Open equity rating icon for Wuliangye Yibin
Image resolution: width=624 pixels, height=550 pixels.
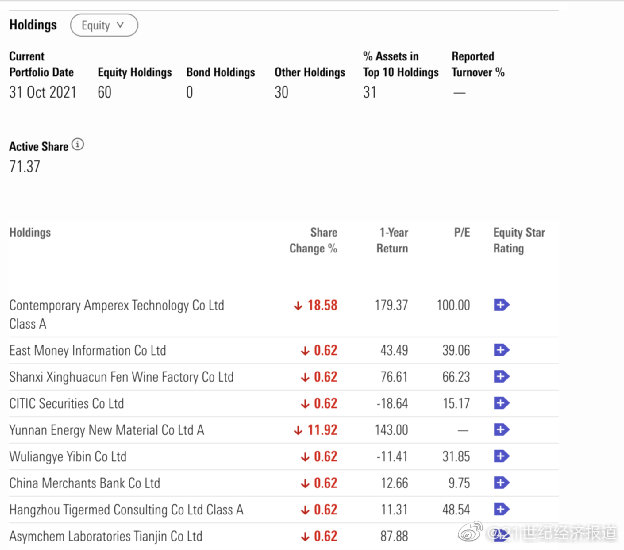pyautogui.click(x=501, y=456)
